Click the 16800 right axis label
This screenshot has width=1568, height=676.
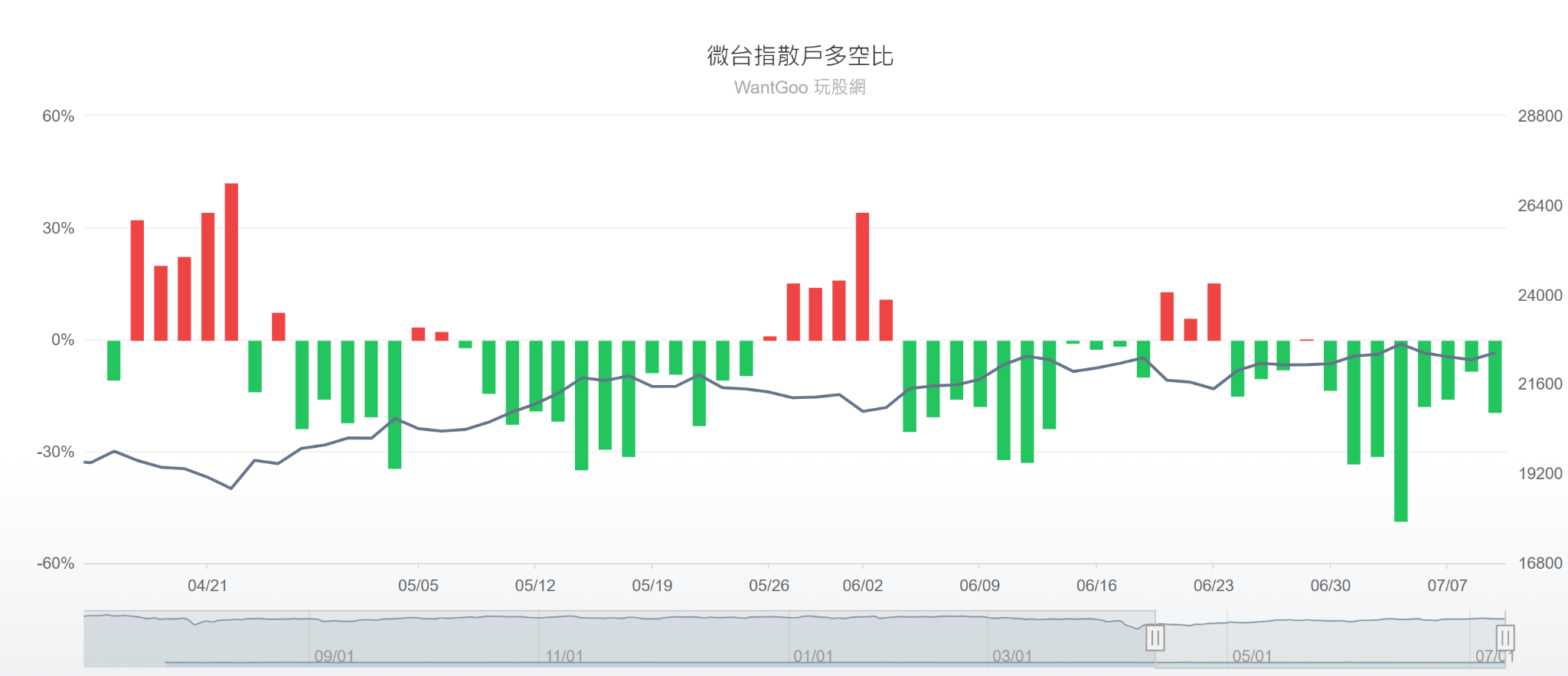[1540, 563]
